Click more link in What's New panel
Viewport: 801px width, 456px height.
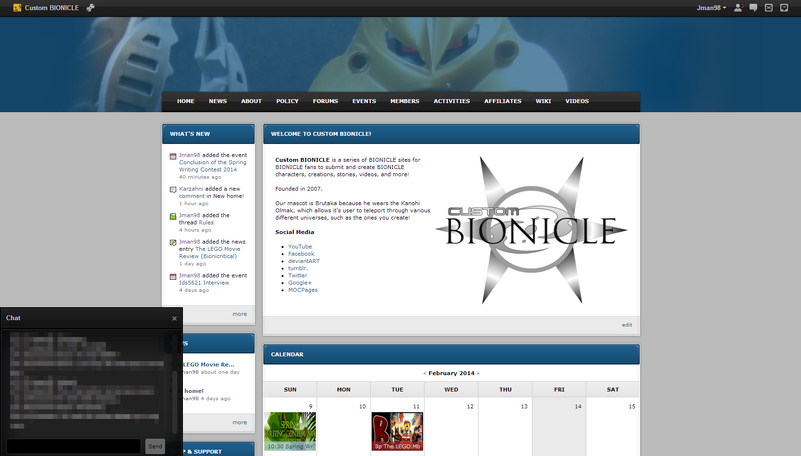coord(240,314)
